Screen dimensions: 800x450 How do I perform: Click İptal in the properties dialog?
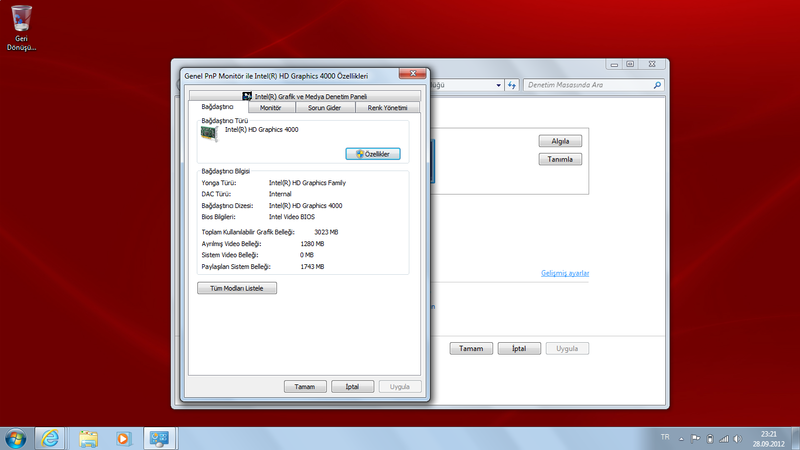click(x=353, y=387)
